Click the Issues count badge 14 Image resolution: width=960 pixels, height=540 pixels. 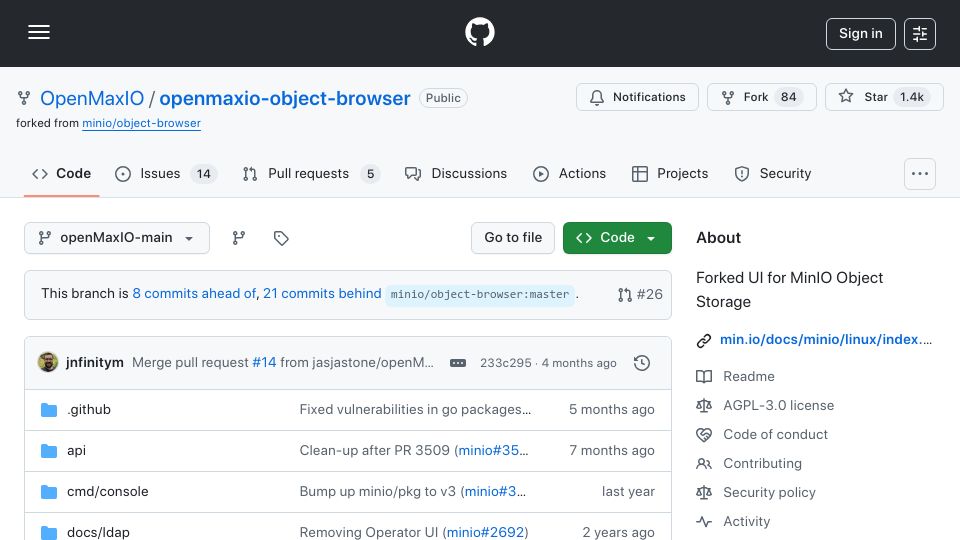(204, 174)
